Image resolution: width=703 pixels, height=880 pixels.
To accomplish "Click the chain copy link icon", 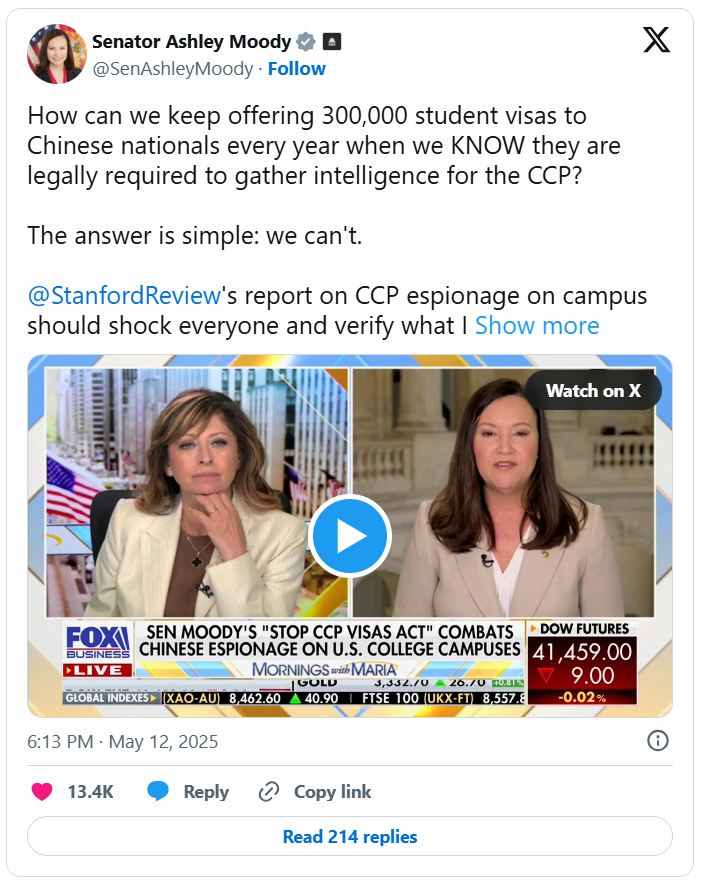I will click(268, 792).
